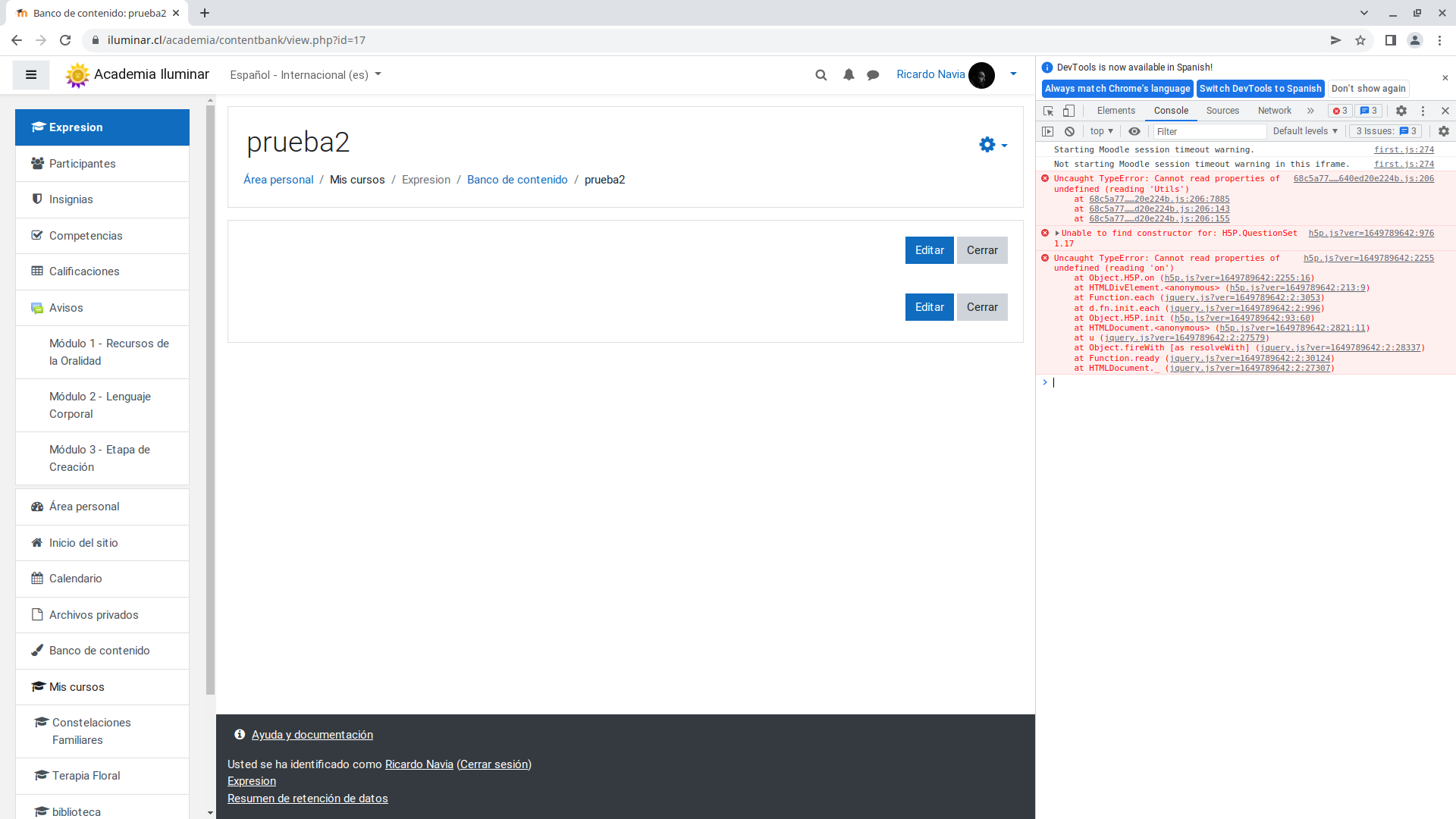Switch to the Network tab
1456x819 pixels.
point(1274,111)
